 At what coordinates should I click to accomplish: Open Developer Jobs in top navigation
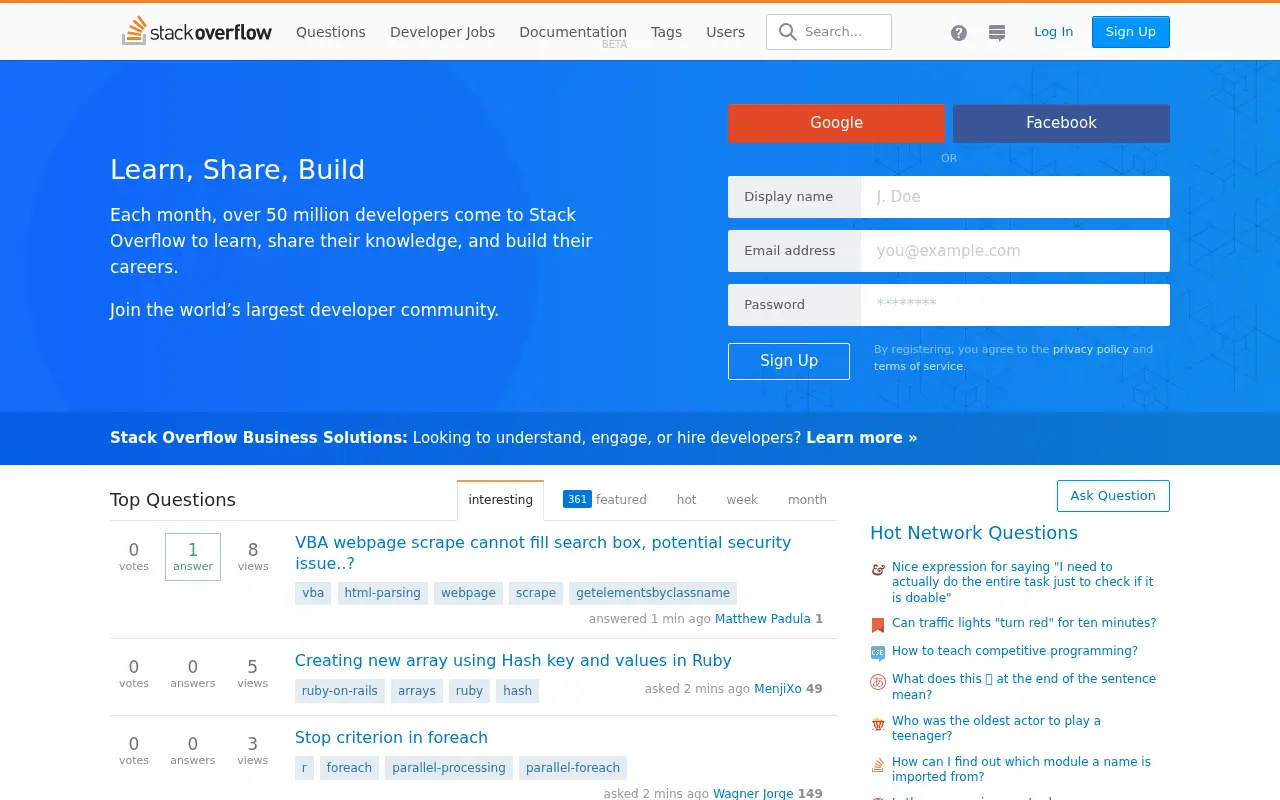tap(442, 32)
